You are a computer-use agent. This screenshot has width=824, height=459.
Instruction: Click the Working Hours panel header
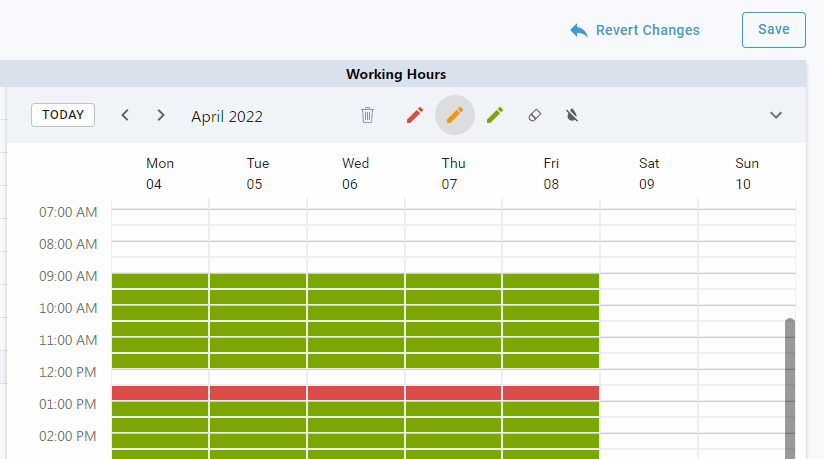[396, 74]
